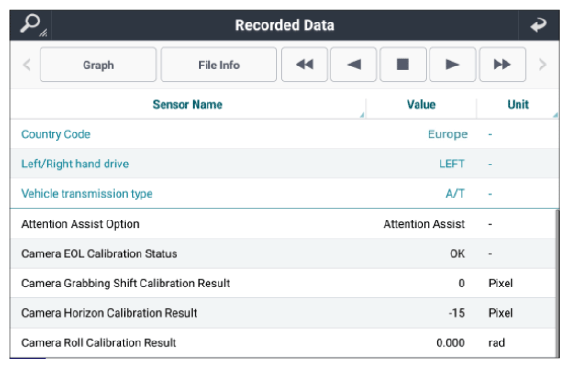Click the Recorded Data title
569x368 pixels.
pos(284,25)
